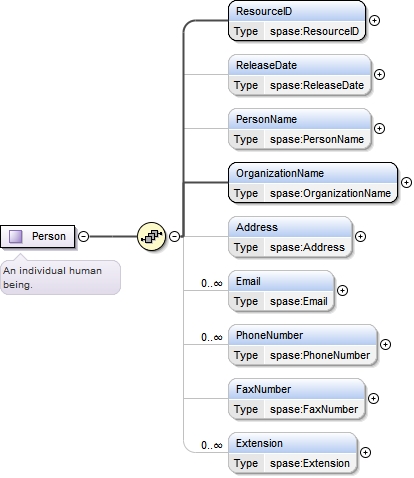414x478 pixels.
Task: Expand the Extension element plus icon
Action: [365, 453]
